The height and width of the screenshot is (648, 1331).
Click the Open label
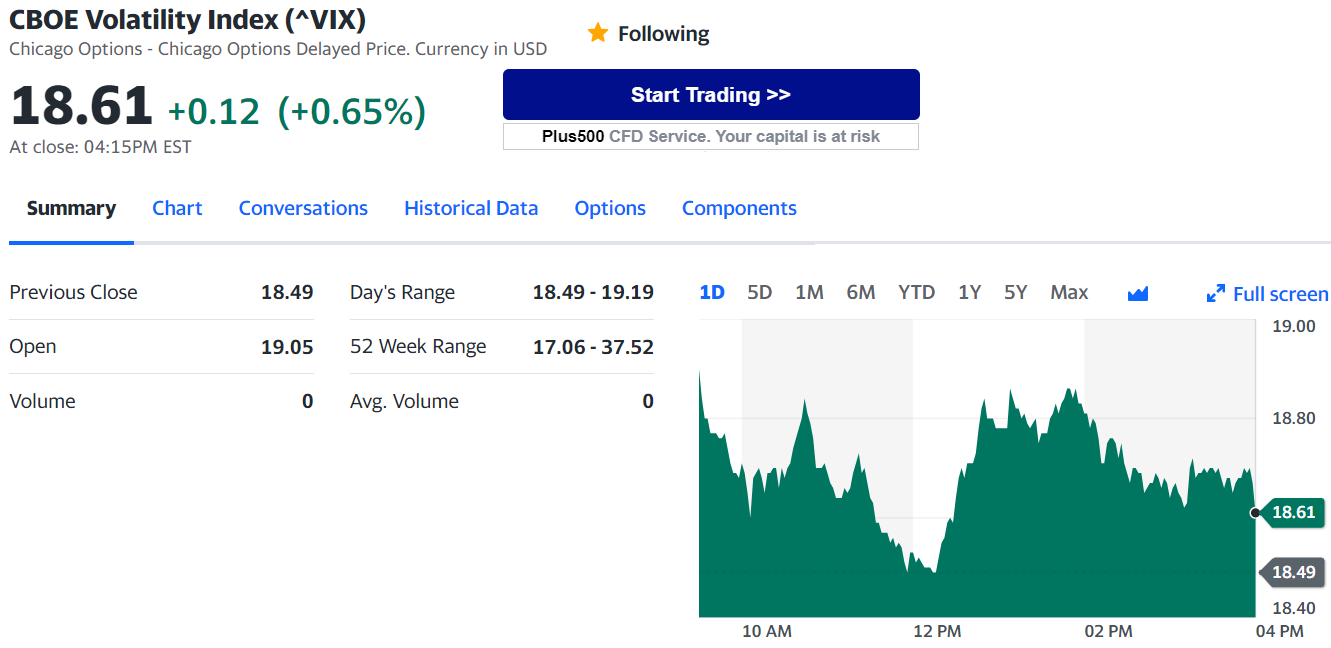click(x=33, y=346)
